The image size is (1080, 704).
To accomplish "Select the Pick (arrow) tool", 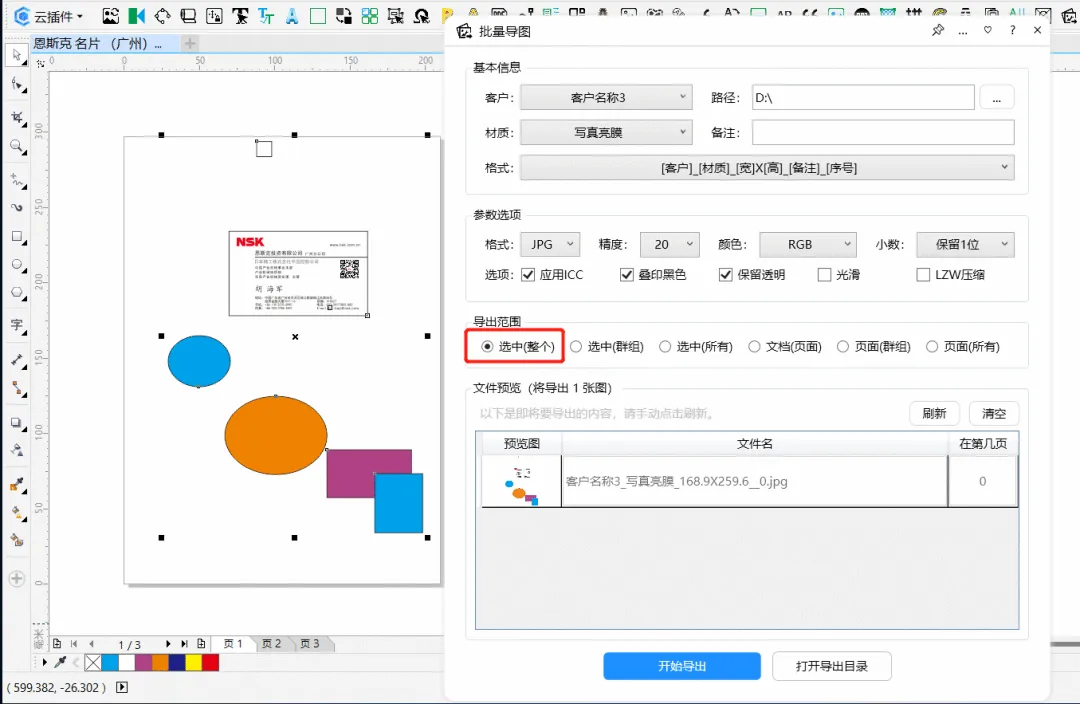I will 17,55.
